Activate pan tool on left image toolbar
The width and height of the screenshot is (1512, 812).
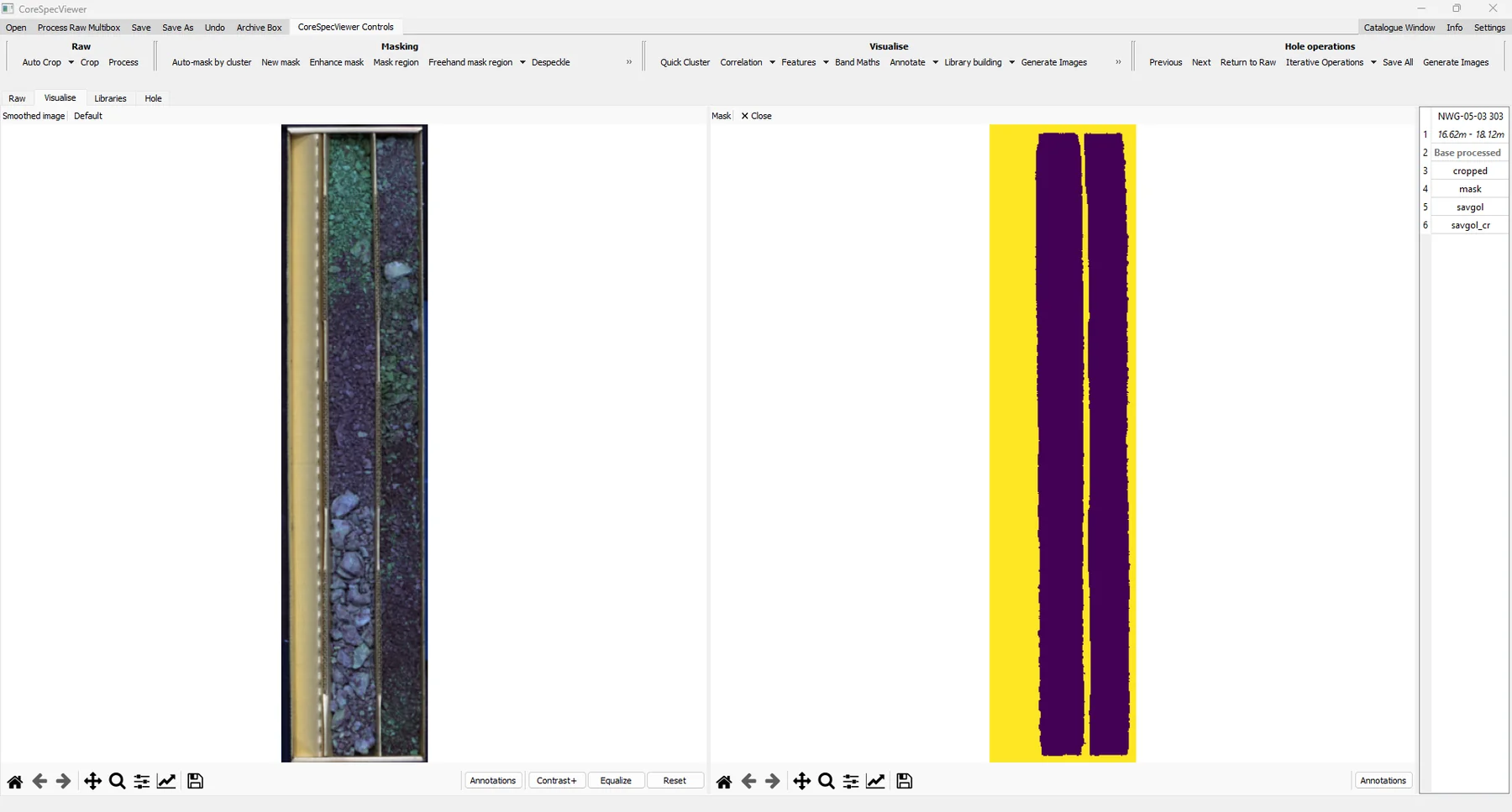click(x=92, y=781)
